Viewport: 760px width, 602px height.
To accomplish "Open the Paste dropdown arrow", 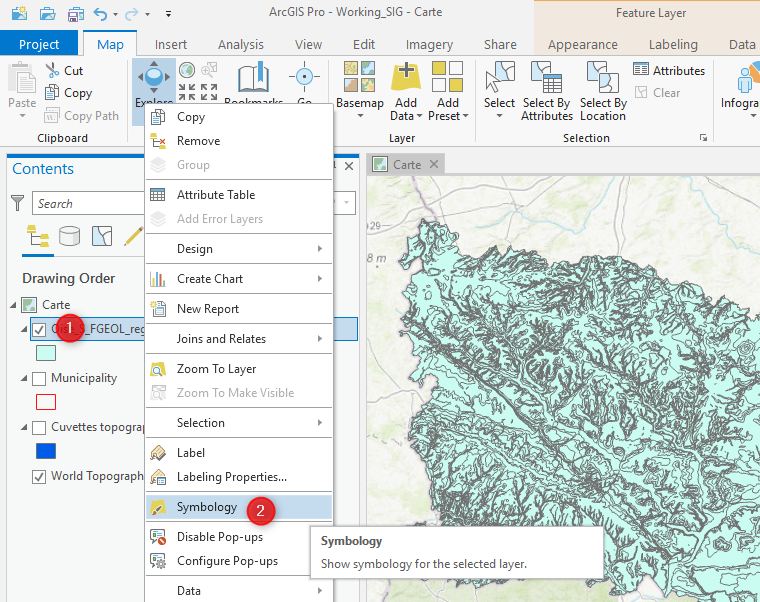I will (x=22, y=115).
